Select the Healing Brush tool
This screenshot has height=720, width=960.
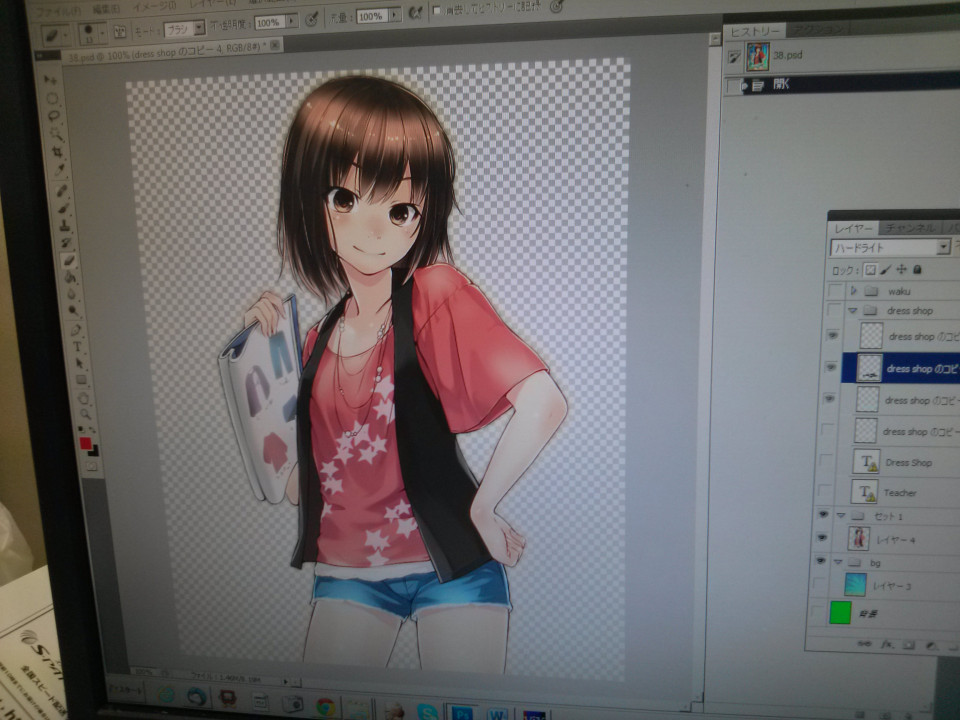point(62,191)
